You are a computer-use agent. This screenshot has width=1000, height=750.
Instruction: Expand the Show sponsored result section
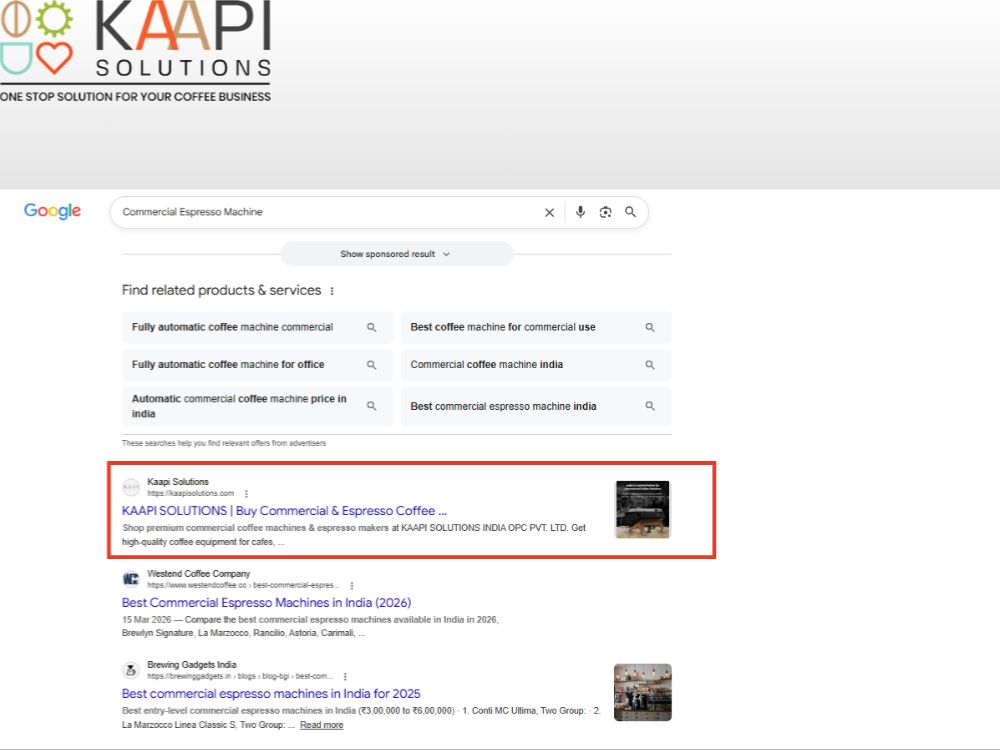pos(396,254)
